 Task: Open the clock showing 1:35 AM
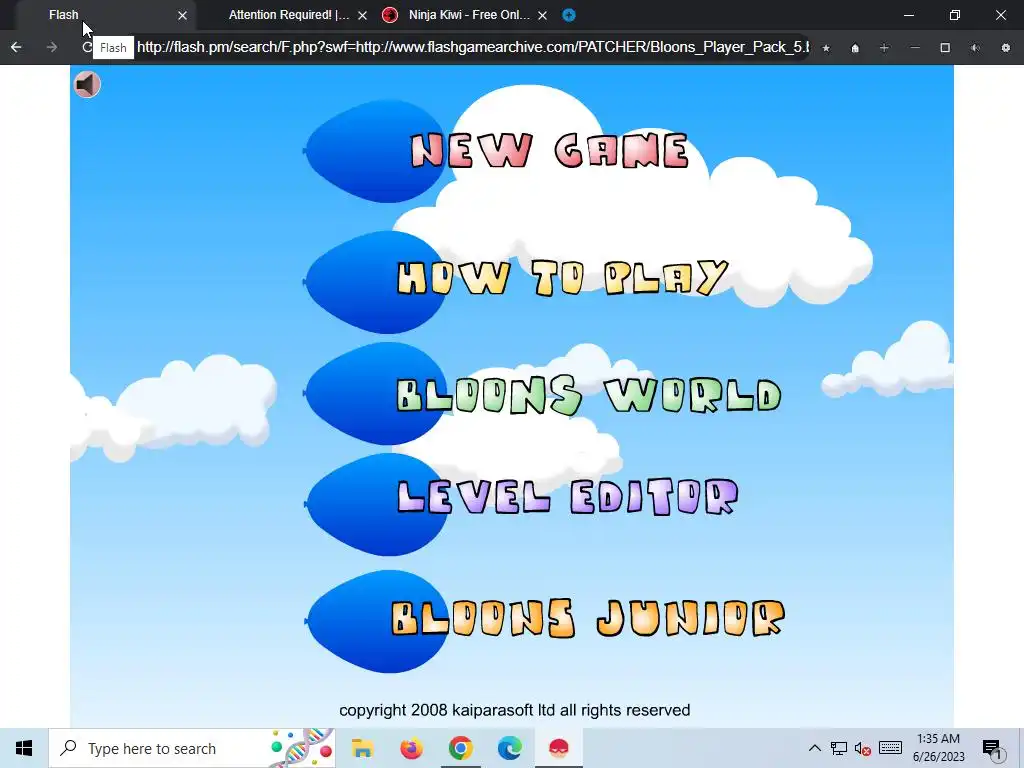coord(938,748)
